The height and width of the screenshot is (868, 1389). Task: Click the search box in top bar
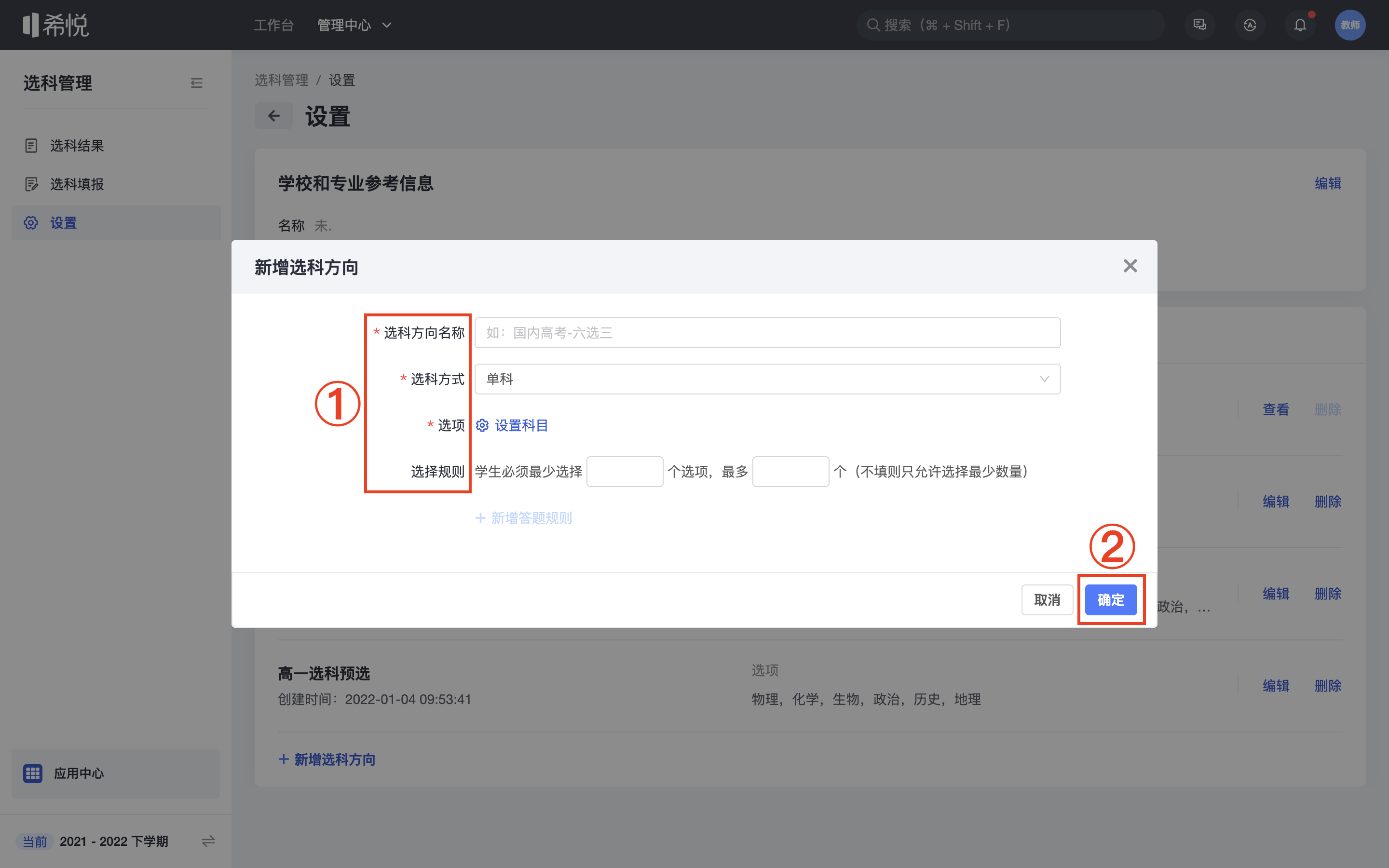[x=1010, y=25]
